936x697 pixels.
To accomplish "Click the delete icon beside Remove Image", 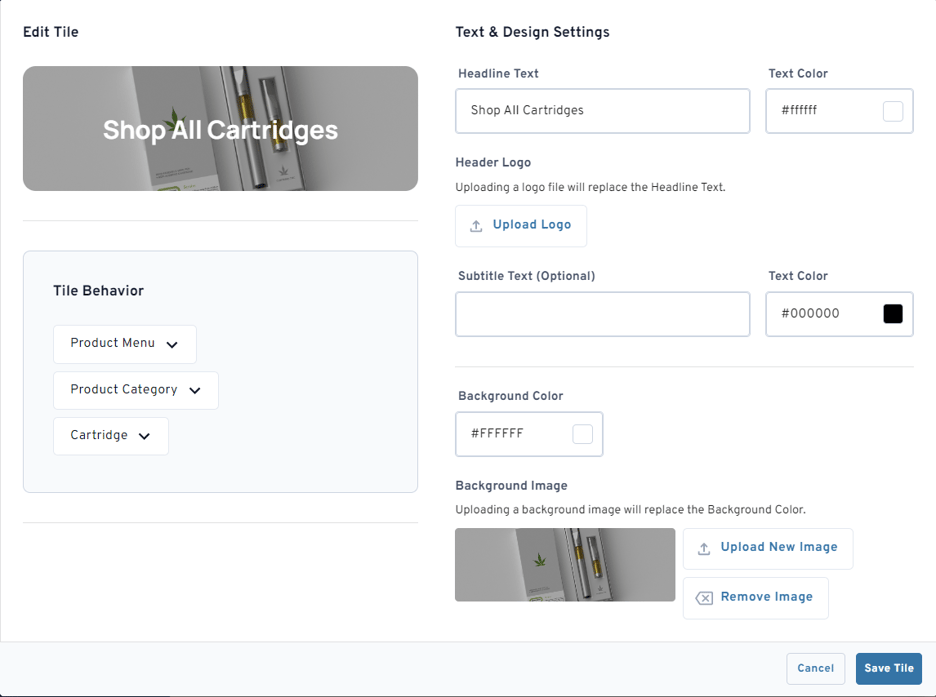I will point(704,598).
